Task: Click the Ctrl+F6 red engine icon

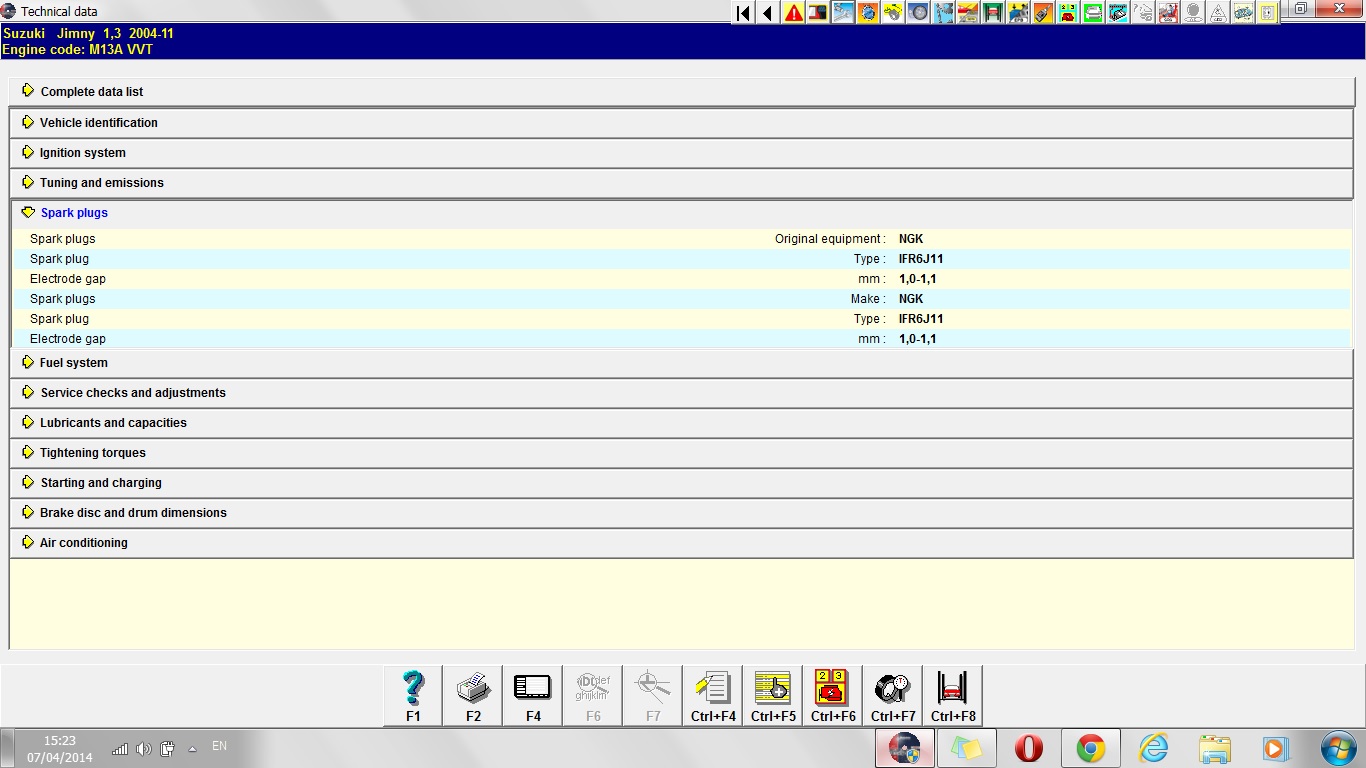Action: click(x=833, y=695)
